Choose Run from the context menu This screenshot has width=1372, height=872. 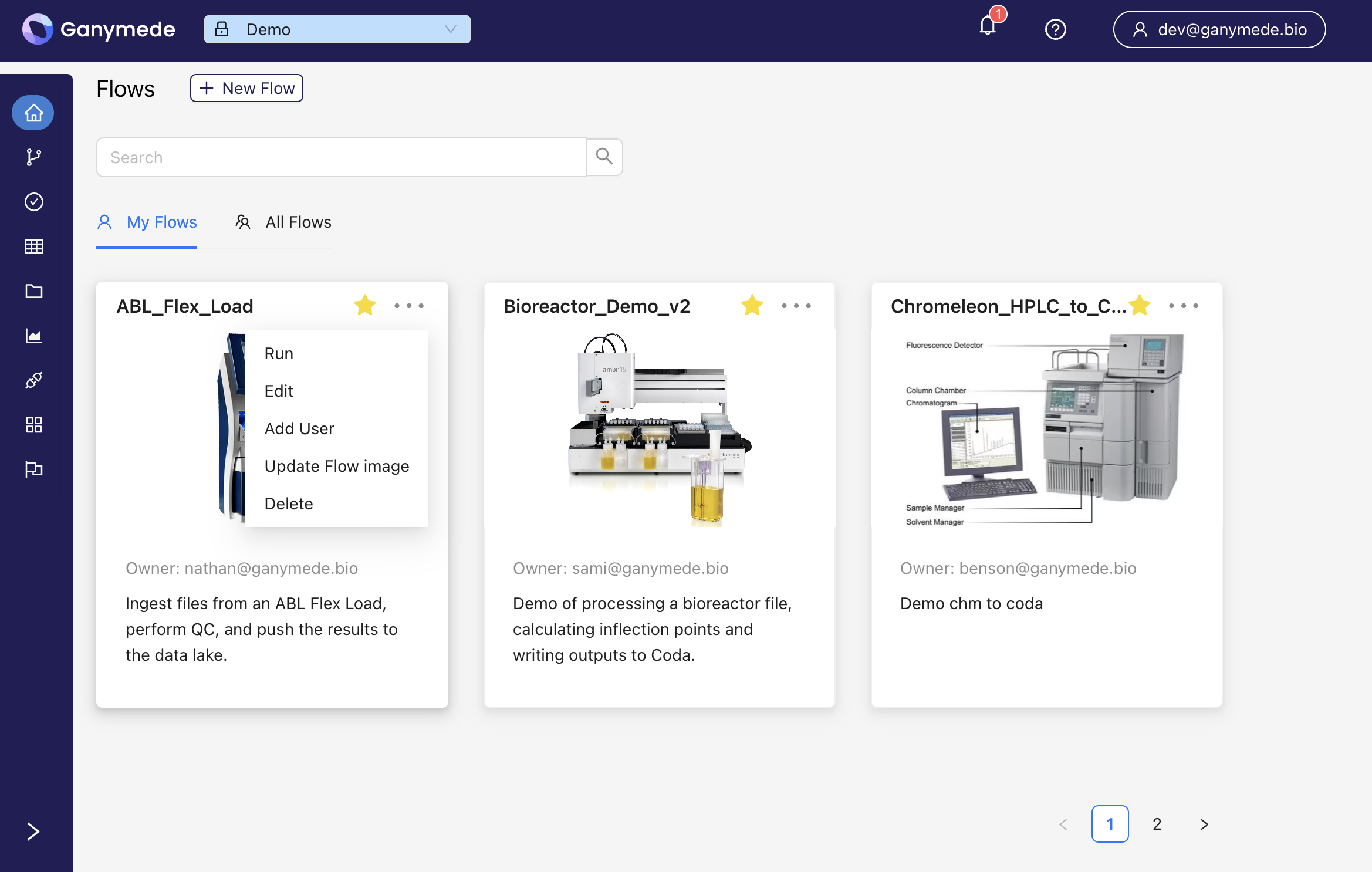(337, 353)
